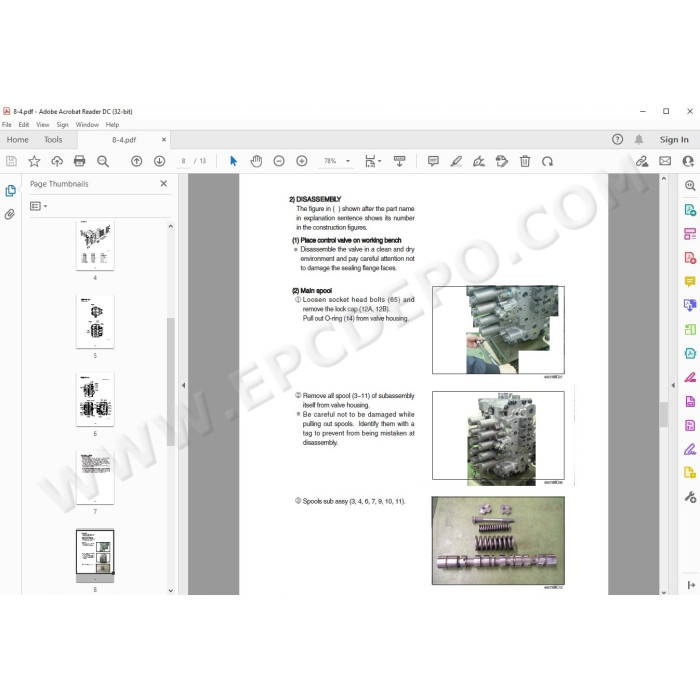Screen dimensions: 700x700
Task: Click the document scroll up arrow
Action: (664, 179)
